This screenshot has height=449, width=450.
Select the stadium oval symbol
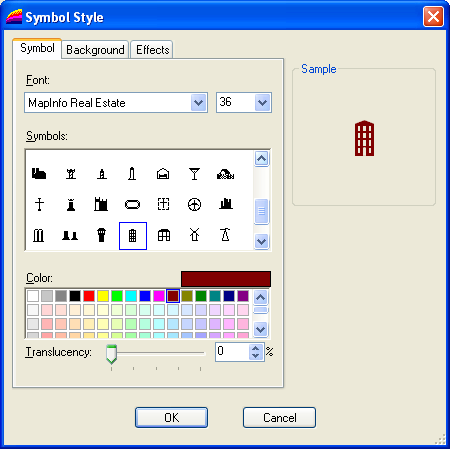(x=132, y=204)
